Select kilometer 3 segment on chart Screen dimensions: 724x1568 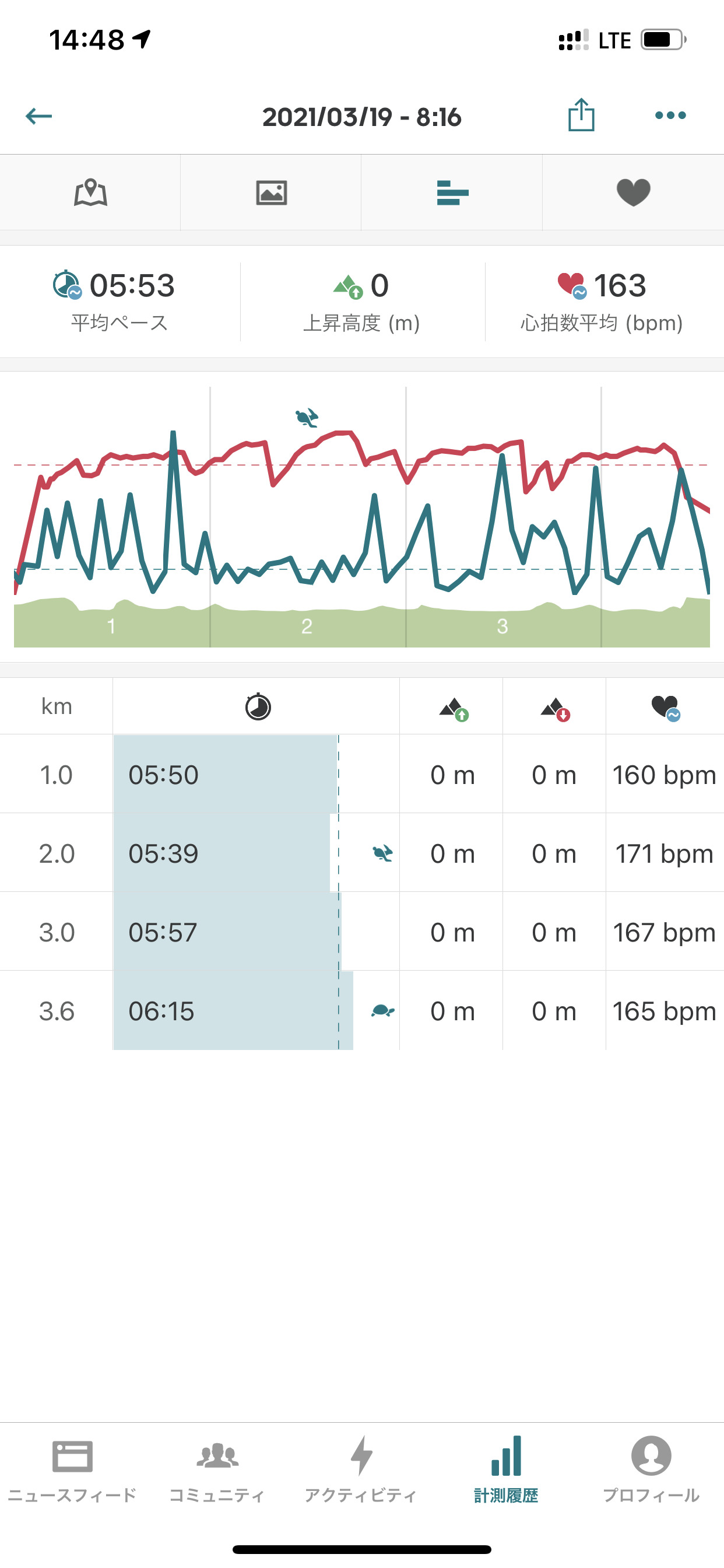[x=502, y=626]
